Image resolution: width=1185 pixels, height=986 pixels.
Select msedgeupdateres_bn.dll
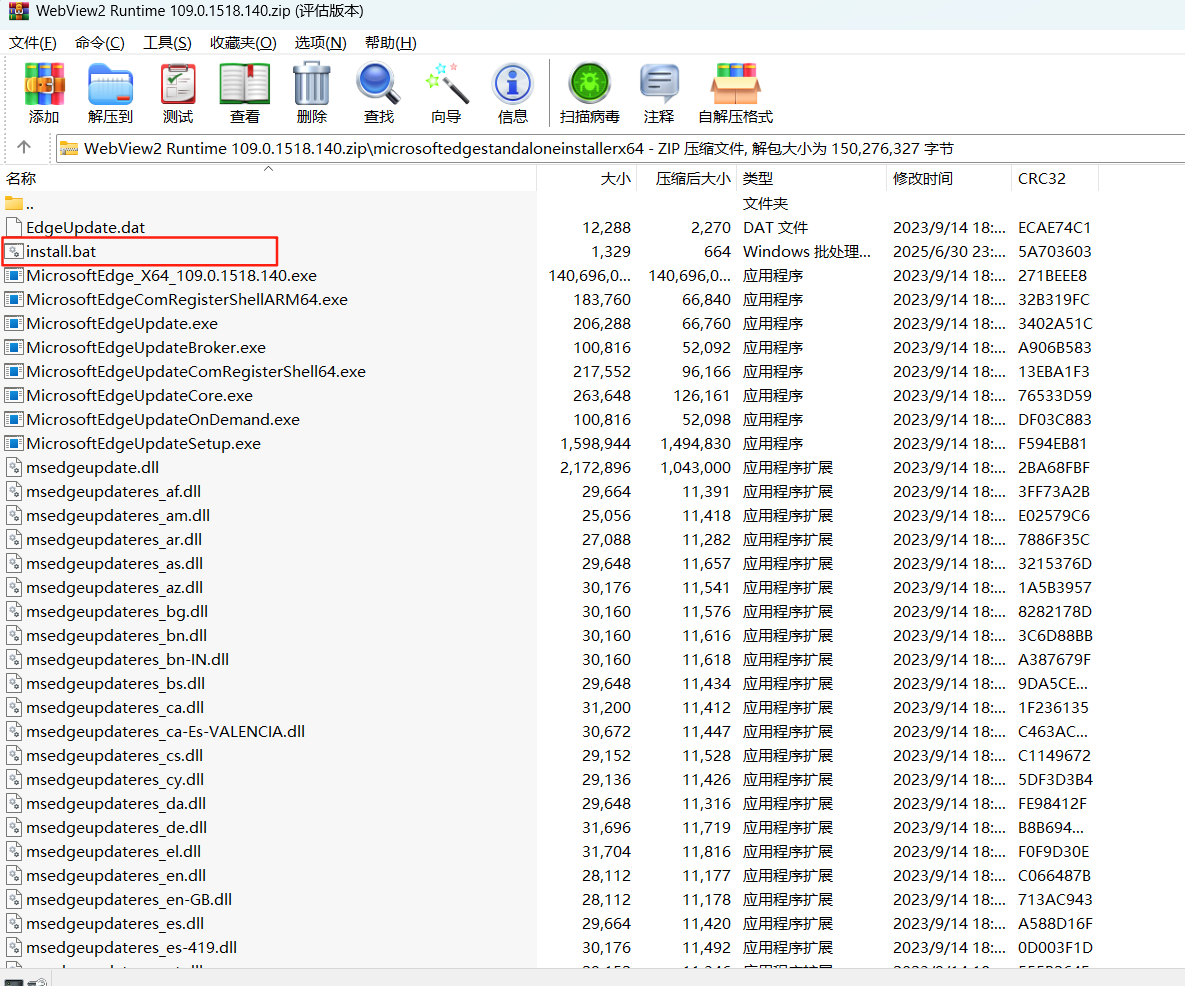116,635
